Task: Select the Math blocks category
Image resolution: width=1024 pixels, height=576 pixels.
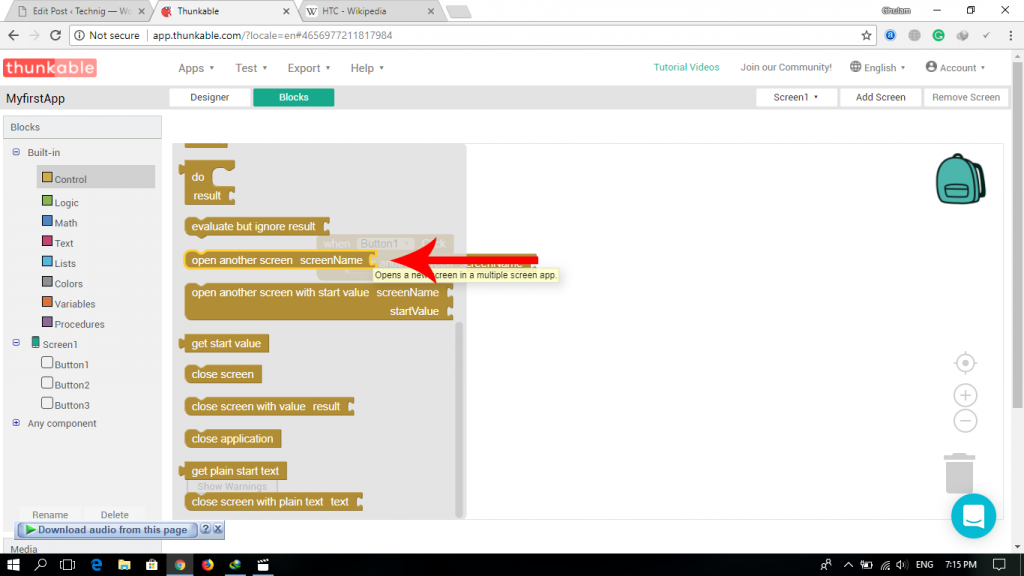Action: coord(59,223)
